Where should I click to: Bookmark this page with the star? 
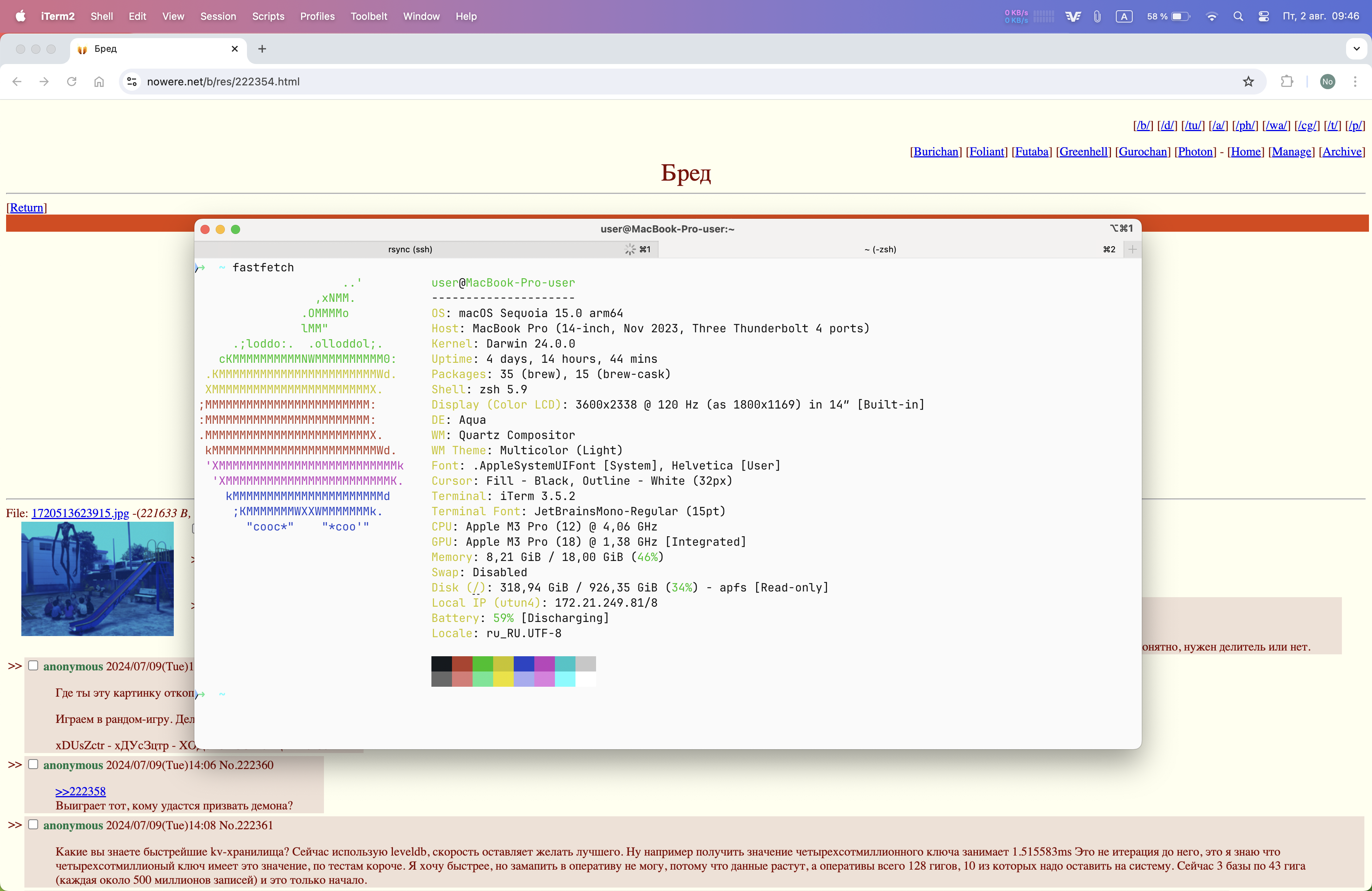1249,81
